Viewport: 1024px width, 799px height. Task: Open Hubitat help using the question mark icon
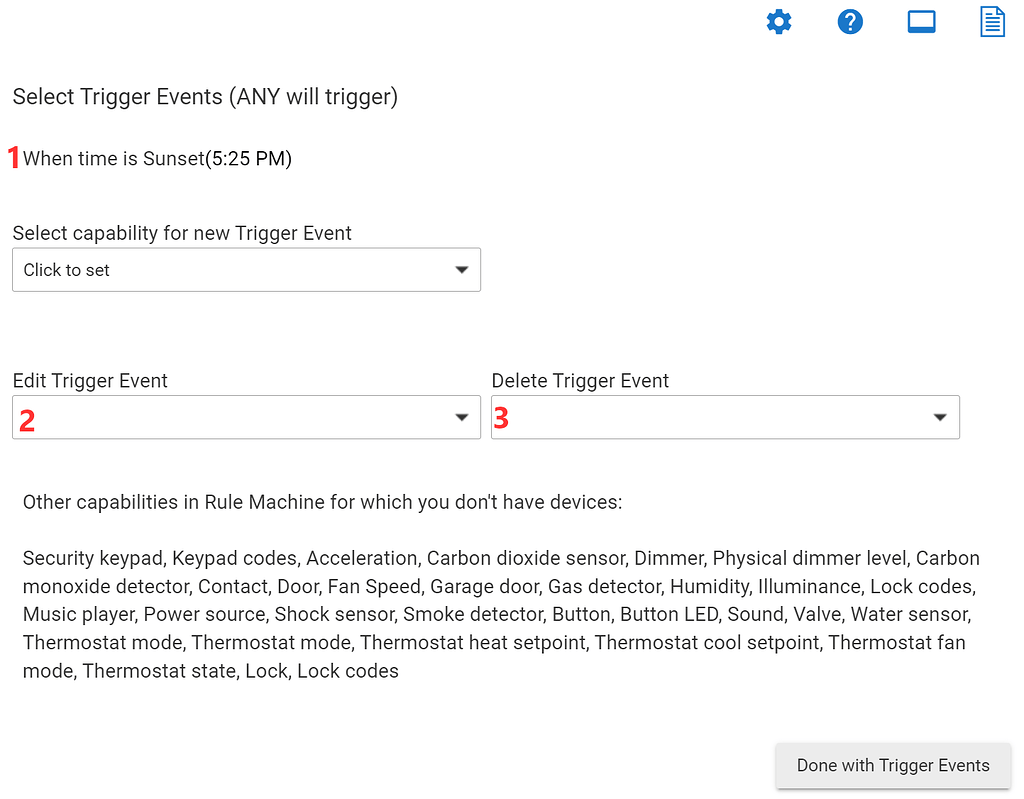850,21
